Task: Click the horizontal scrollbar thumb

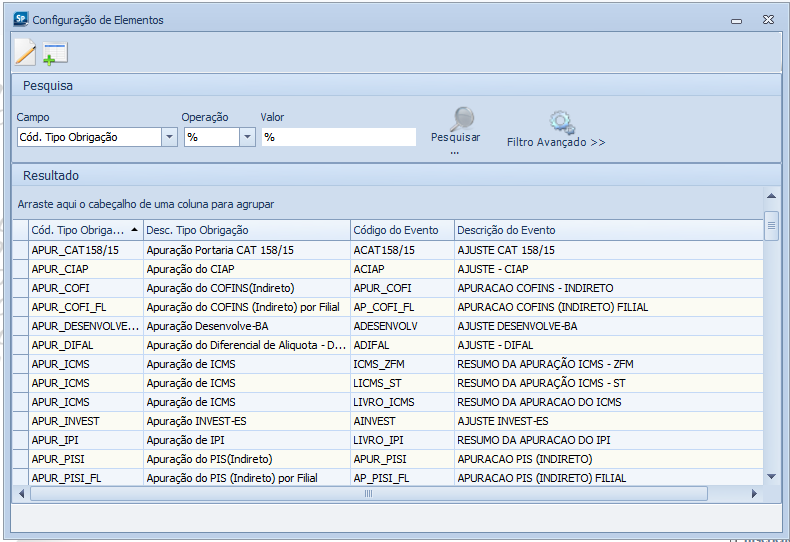Action: pyautogui.click(x=368, y=494)
